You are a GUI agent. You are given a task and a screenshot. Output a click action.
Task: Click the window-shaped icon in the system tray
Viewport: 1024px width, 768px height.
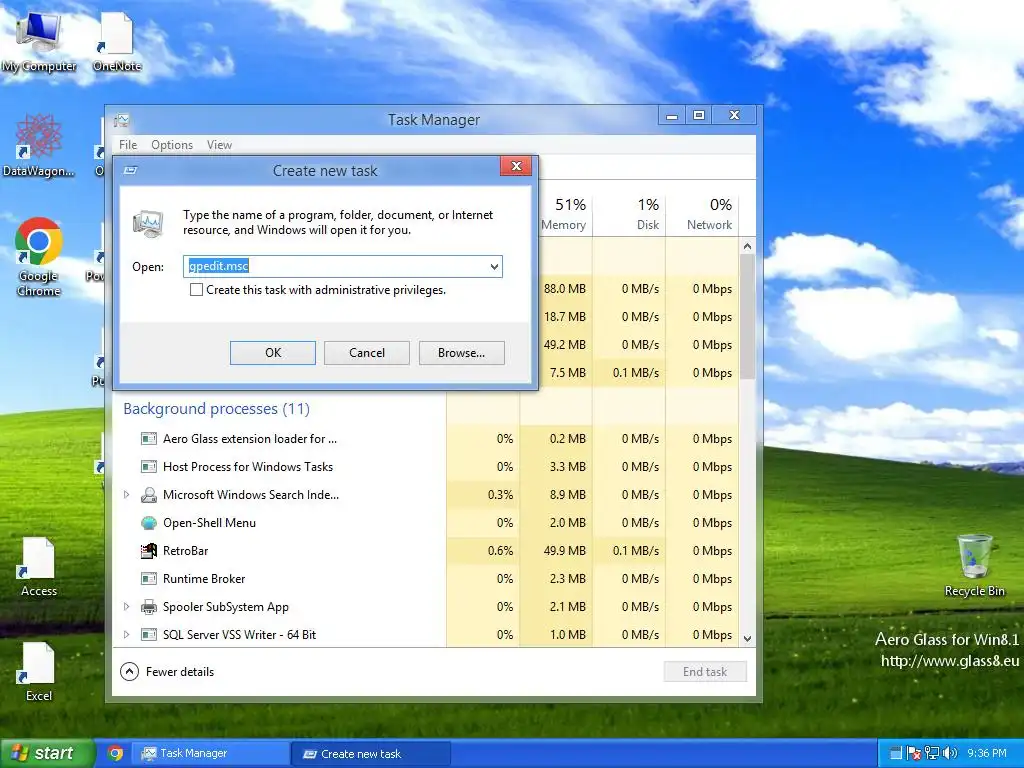(x=897, y=754)
